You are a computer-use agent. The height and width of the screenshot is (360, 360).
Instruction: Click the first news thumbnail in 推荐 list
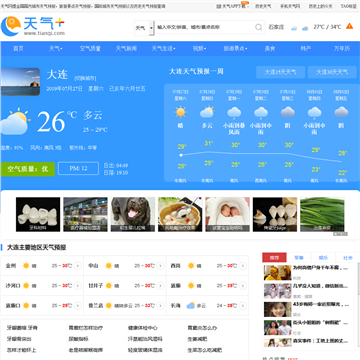277,273
